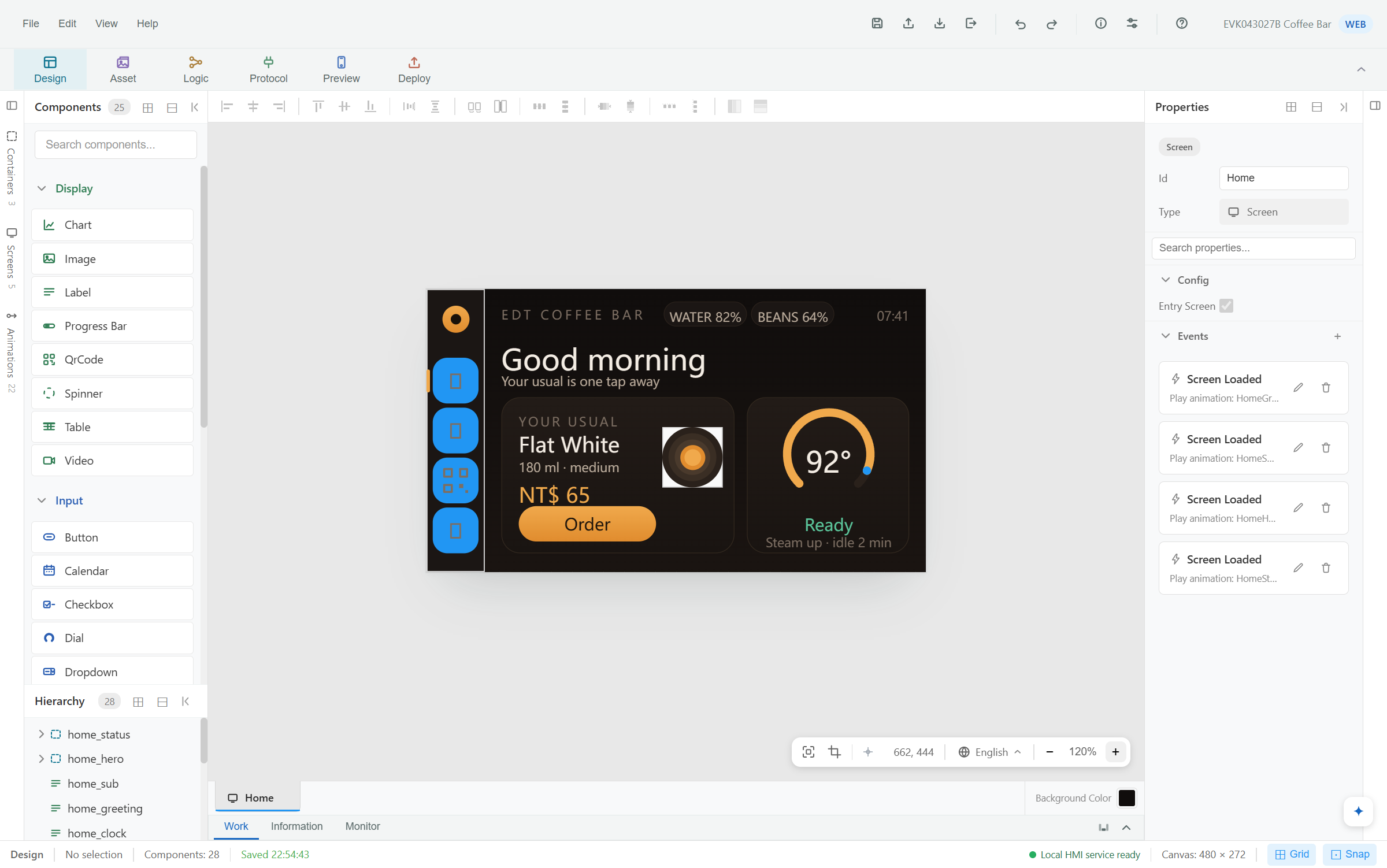Zoom out with the minus button

(x=1049, y=752)
